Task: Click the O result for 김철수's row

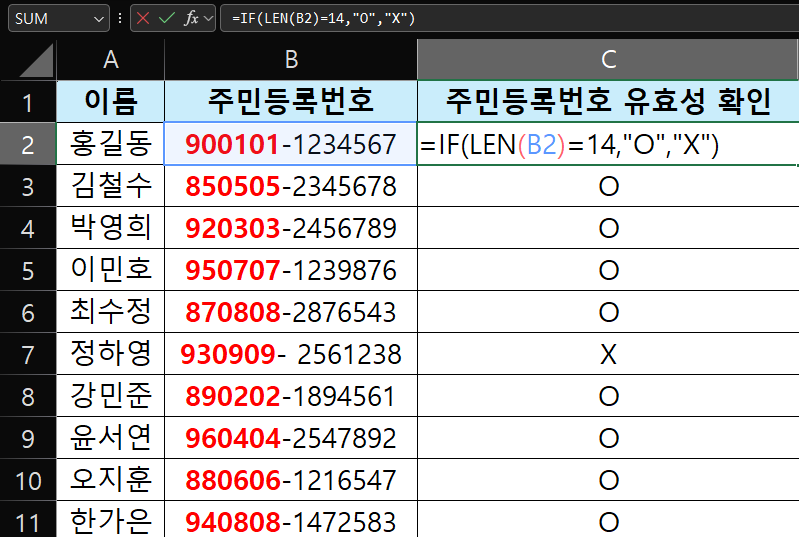Action: pos(608,186)
